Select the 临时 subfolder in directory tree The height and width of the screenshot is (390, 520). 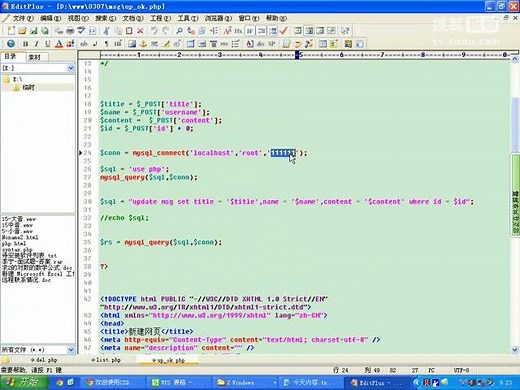[x=28, y=87]
